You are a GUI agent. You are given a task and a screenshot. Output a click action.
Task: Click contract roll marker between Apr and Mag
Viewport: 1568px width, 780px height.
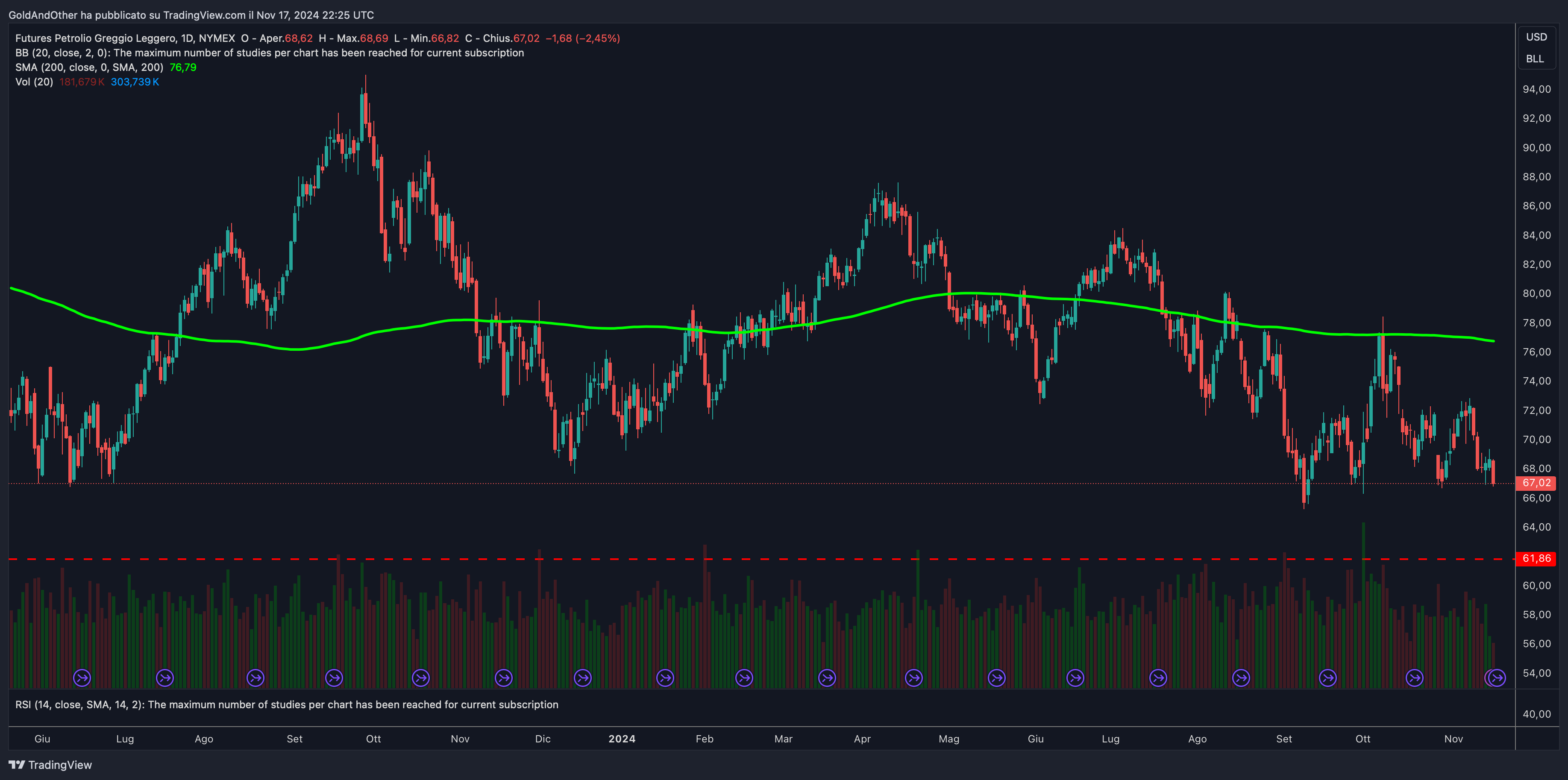[913, 677]
